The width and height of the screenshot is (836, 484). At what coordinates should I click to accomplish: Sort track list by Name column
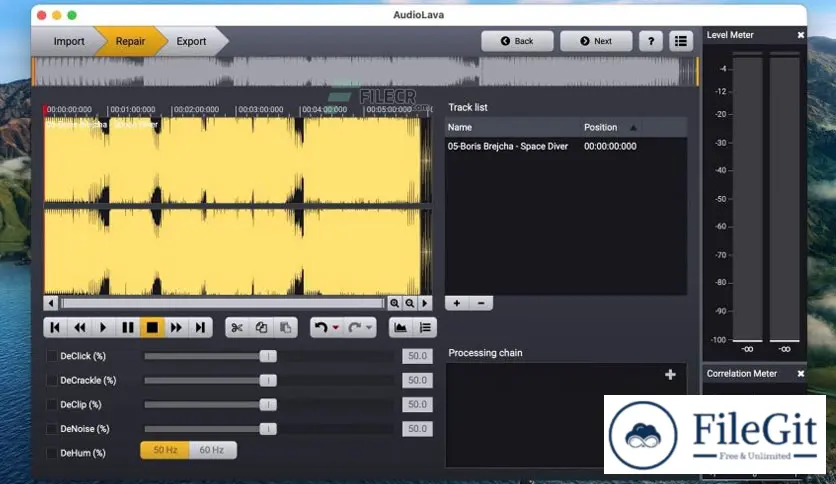pyautogui.click(x=513, y=127)
